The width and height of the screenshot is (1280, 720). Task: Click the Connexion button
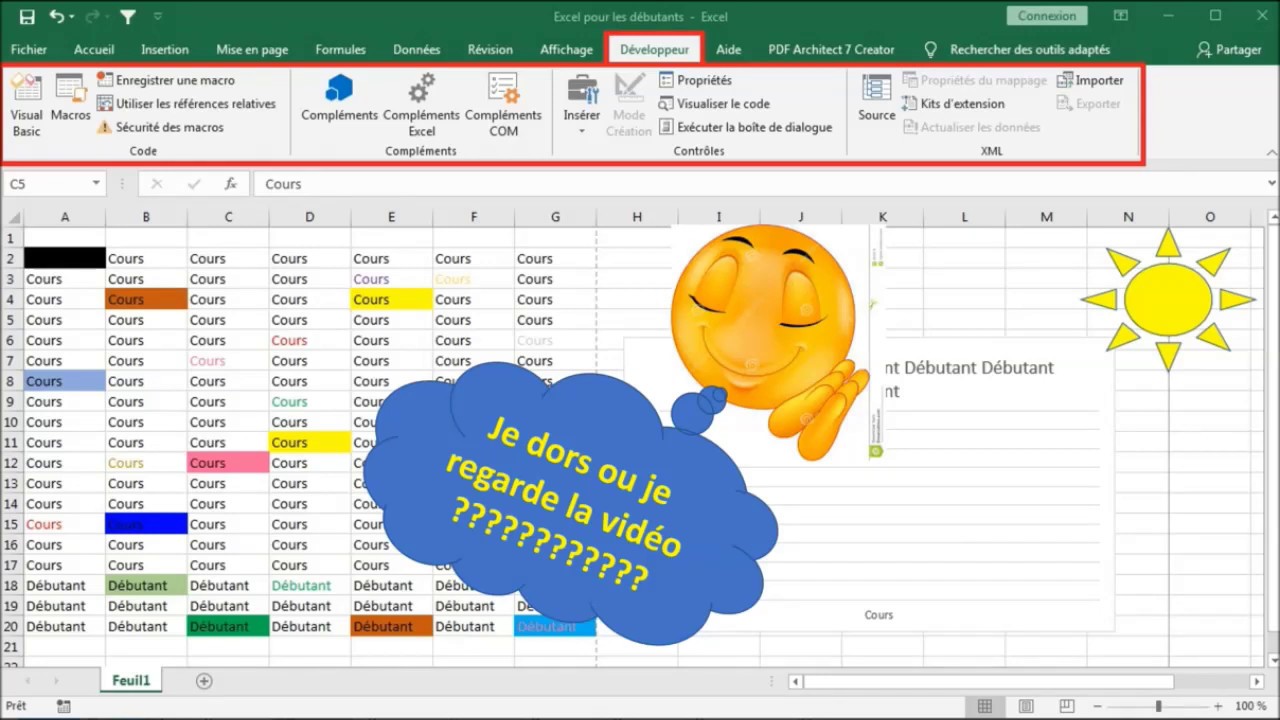click(1047, 16)
